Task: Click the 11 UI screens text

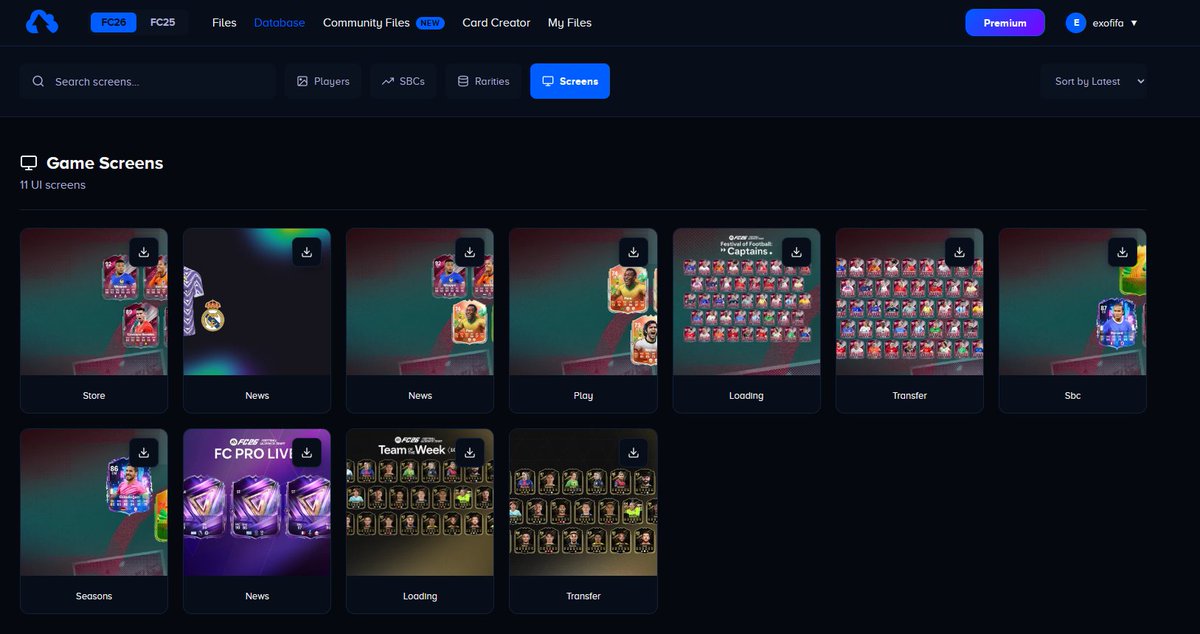Action: pos(53,185)
